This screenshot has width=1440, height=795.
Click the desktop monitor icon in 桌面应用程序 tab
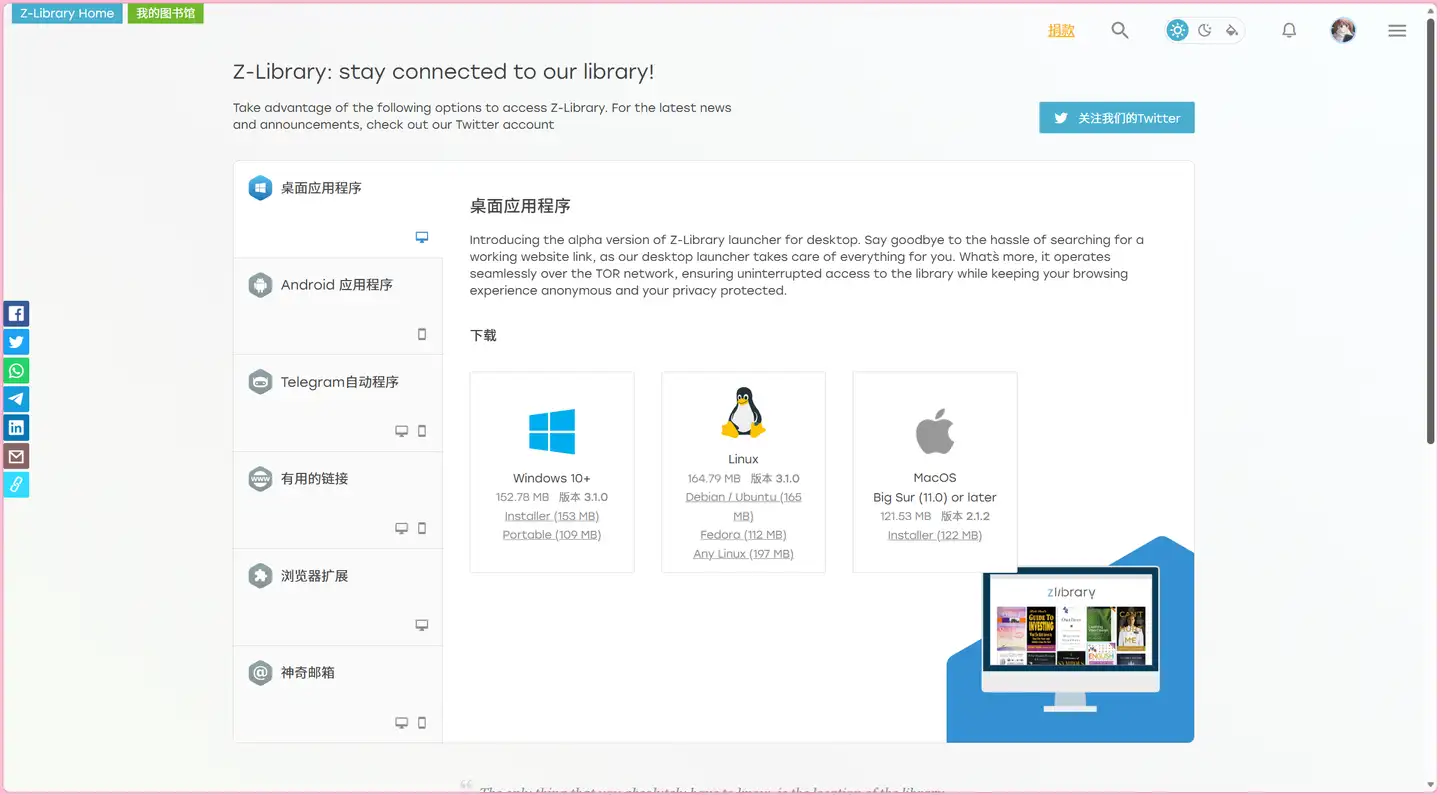(x=422, y=237)
